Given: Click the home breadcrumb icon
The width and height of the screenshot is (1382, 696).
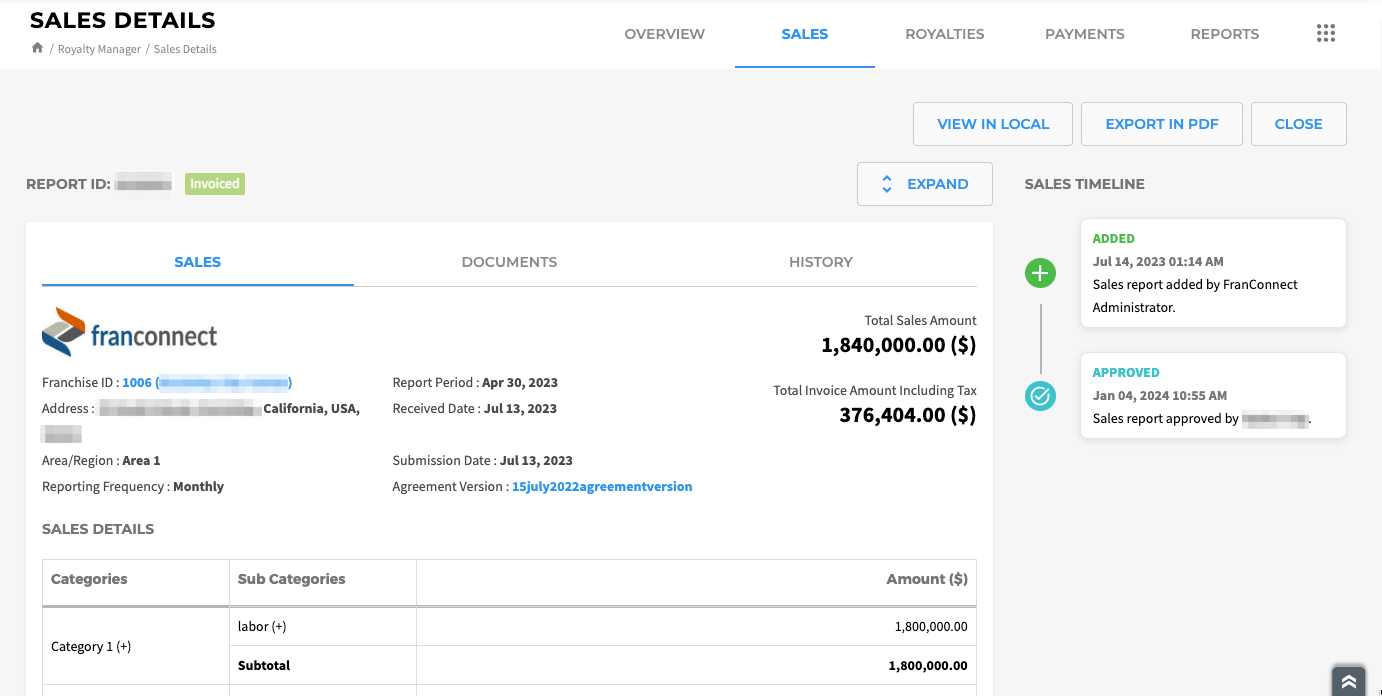Looking at the screenshot, I should (x=37, y=48).
